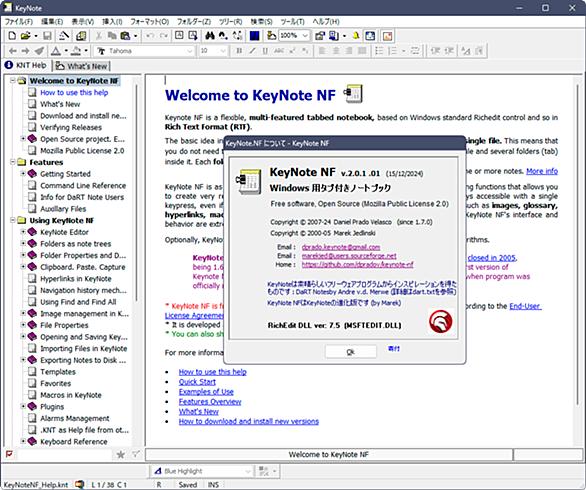Viewport: 586px width, 490px height.
Task: Click the image icon at toolbar end
Action: 388,36
